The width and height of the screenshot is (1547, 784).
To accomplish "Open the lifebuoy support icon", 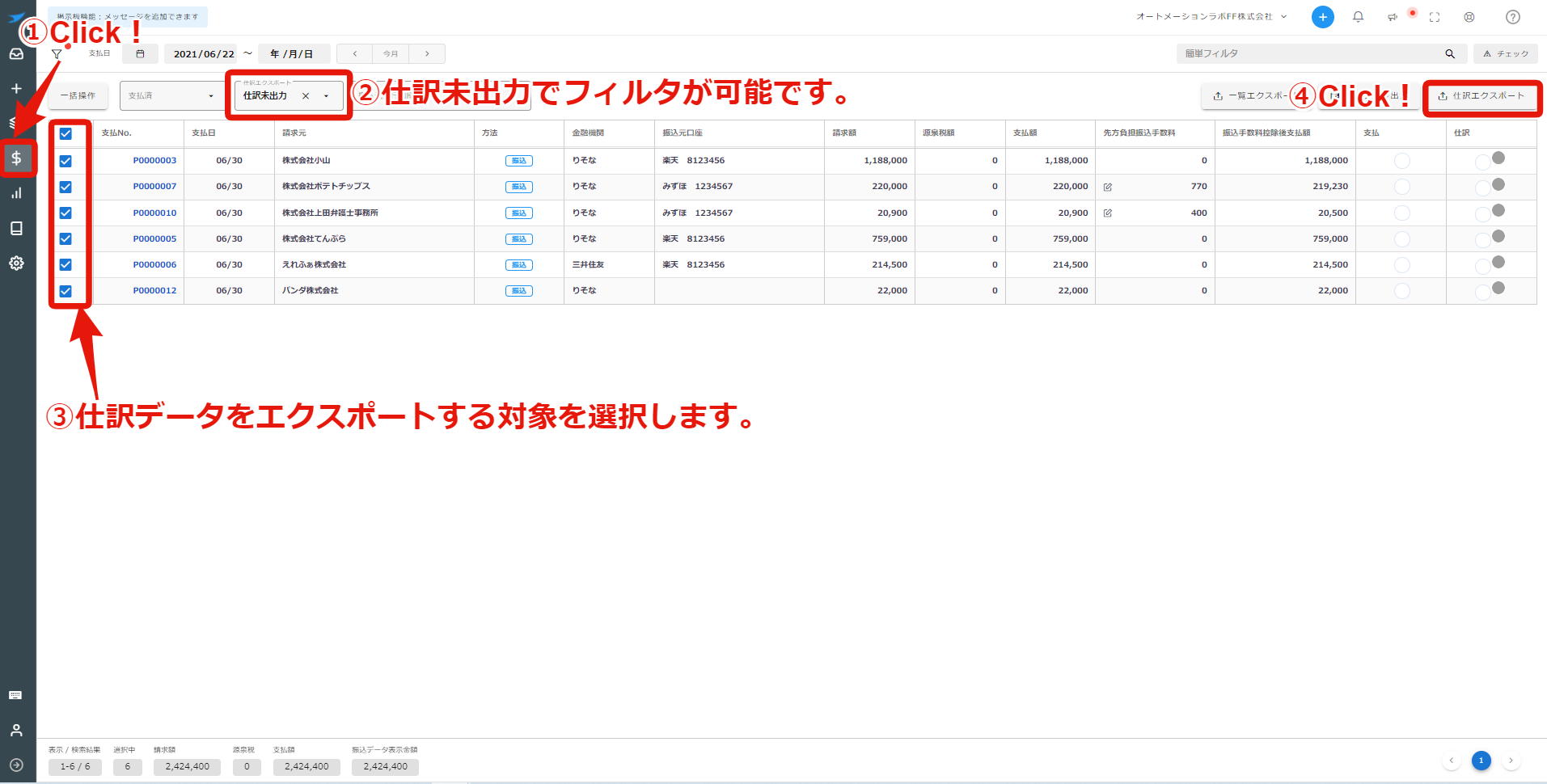I will 1469,17.
